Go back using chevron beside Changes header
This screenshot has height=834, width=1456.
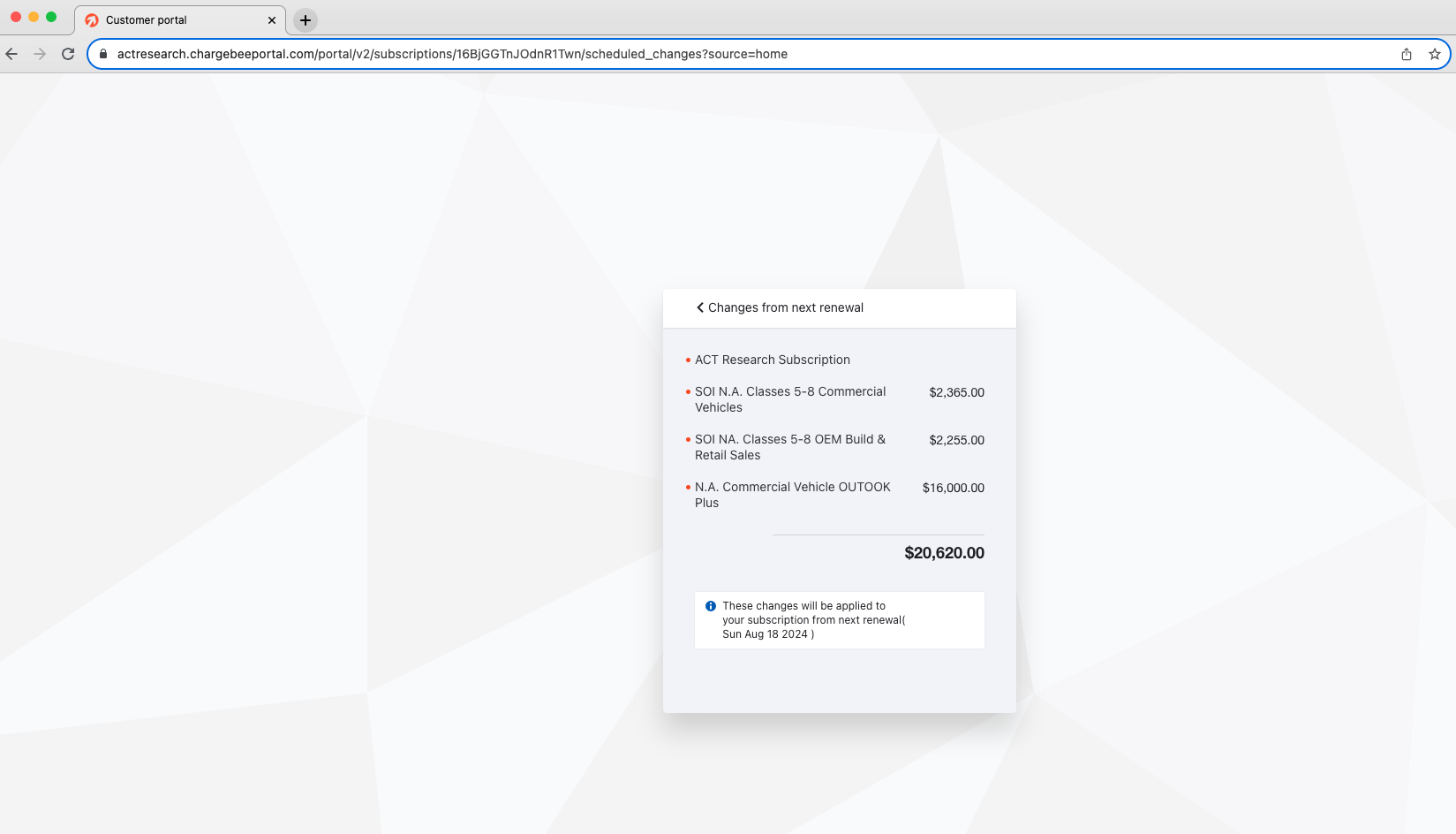pos(700,307)
